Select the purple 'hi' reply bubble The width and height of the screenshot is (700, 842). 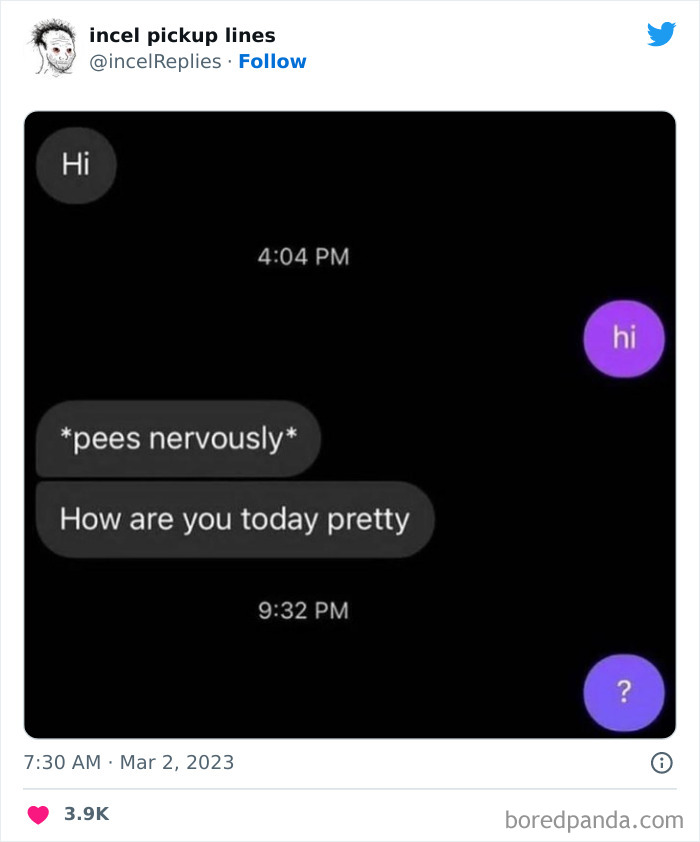click(624, 339)
